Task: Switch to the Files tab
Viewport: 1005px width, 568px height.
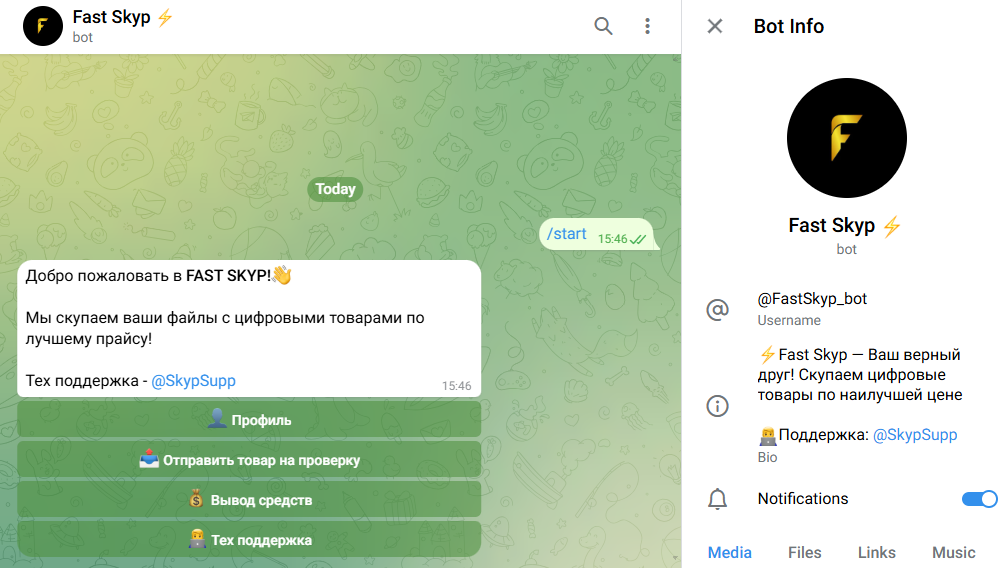Action: coord(804,553)
